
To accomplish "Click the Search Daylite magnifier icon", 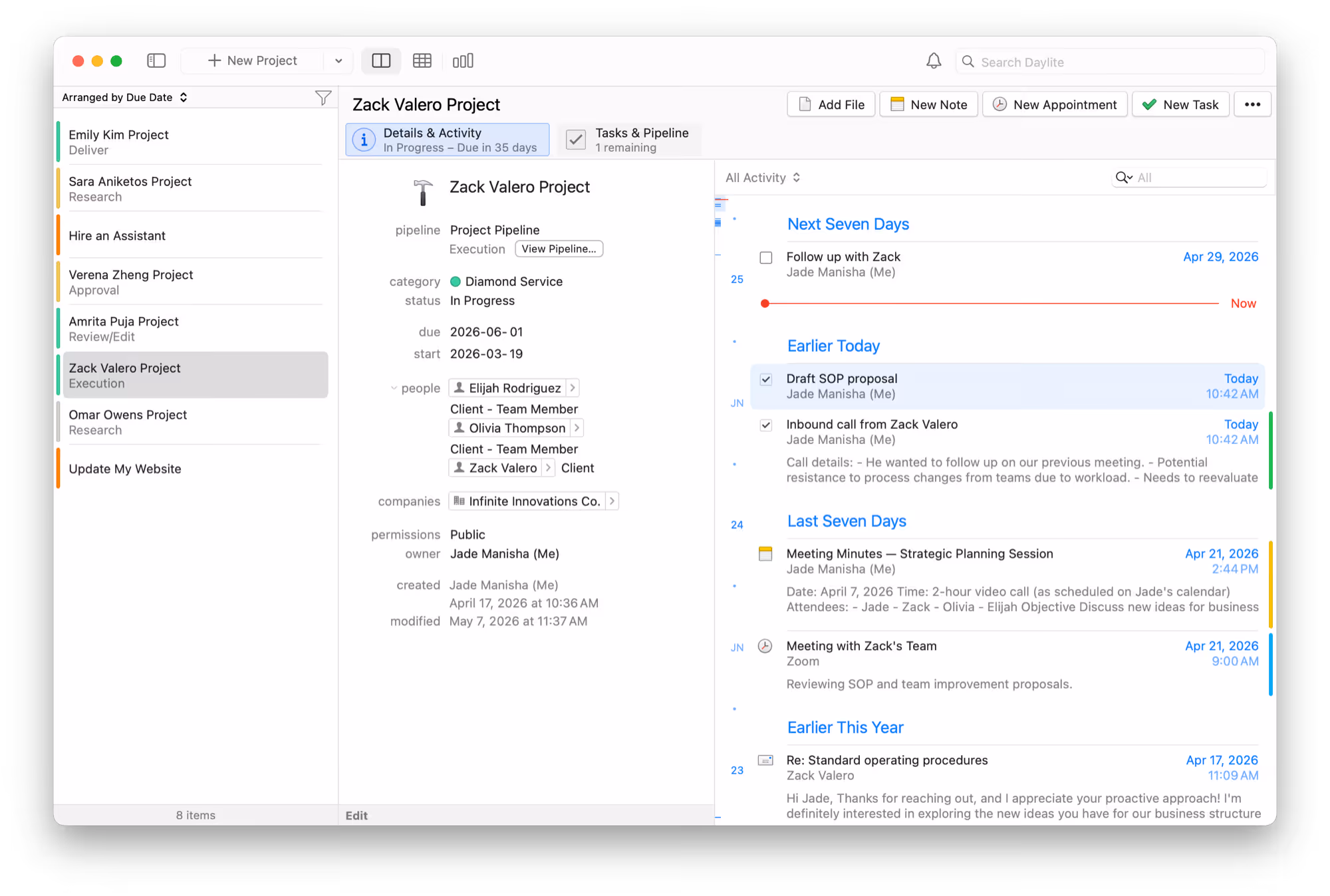I will coord(968,61).
